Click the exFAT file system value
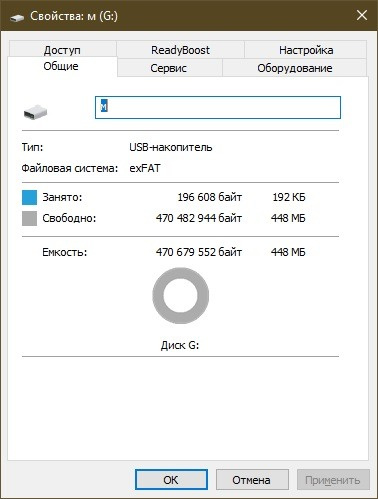 click(145, 168)
